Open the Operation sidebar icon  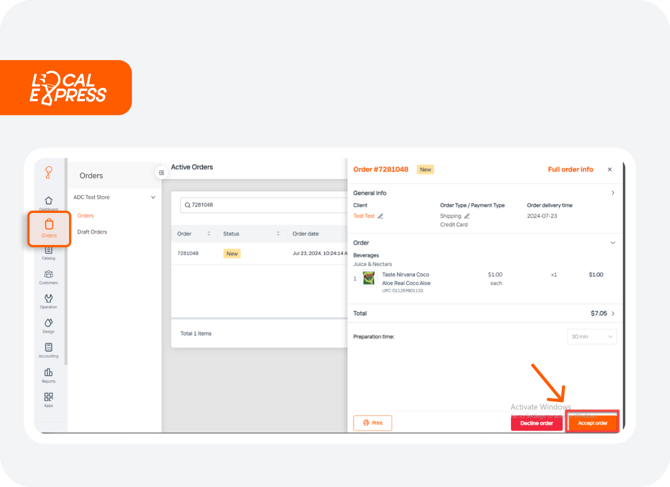point(49,298)
